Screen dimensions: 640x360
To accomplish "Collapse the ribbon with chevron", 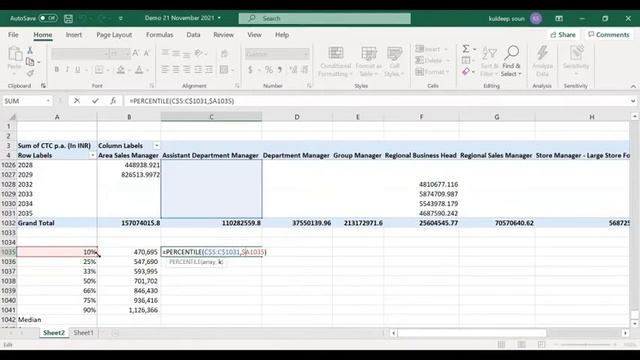I will click(x=633, y=86).
